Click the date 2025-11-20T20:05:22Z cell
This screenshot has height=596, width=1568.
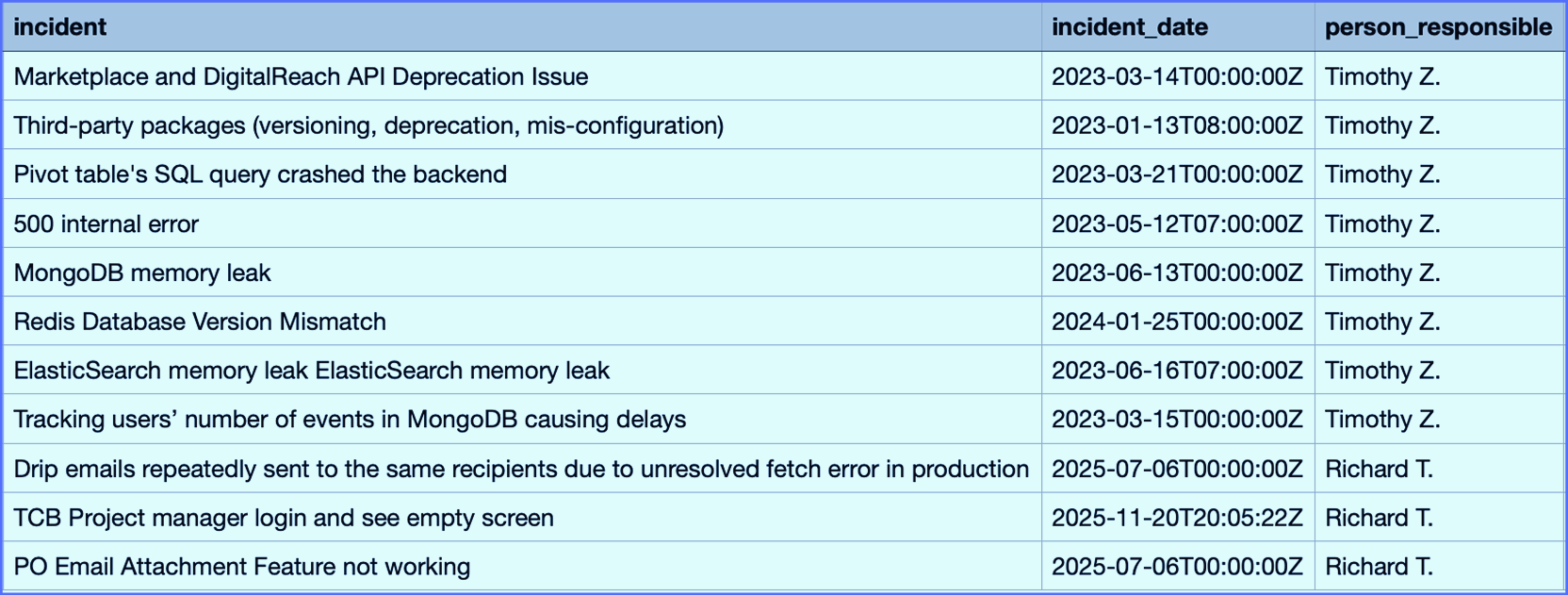[1177, 518]
